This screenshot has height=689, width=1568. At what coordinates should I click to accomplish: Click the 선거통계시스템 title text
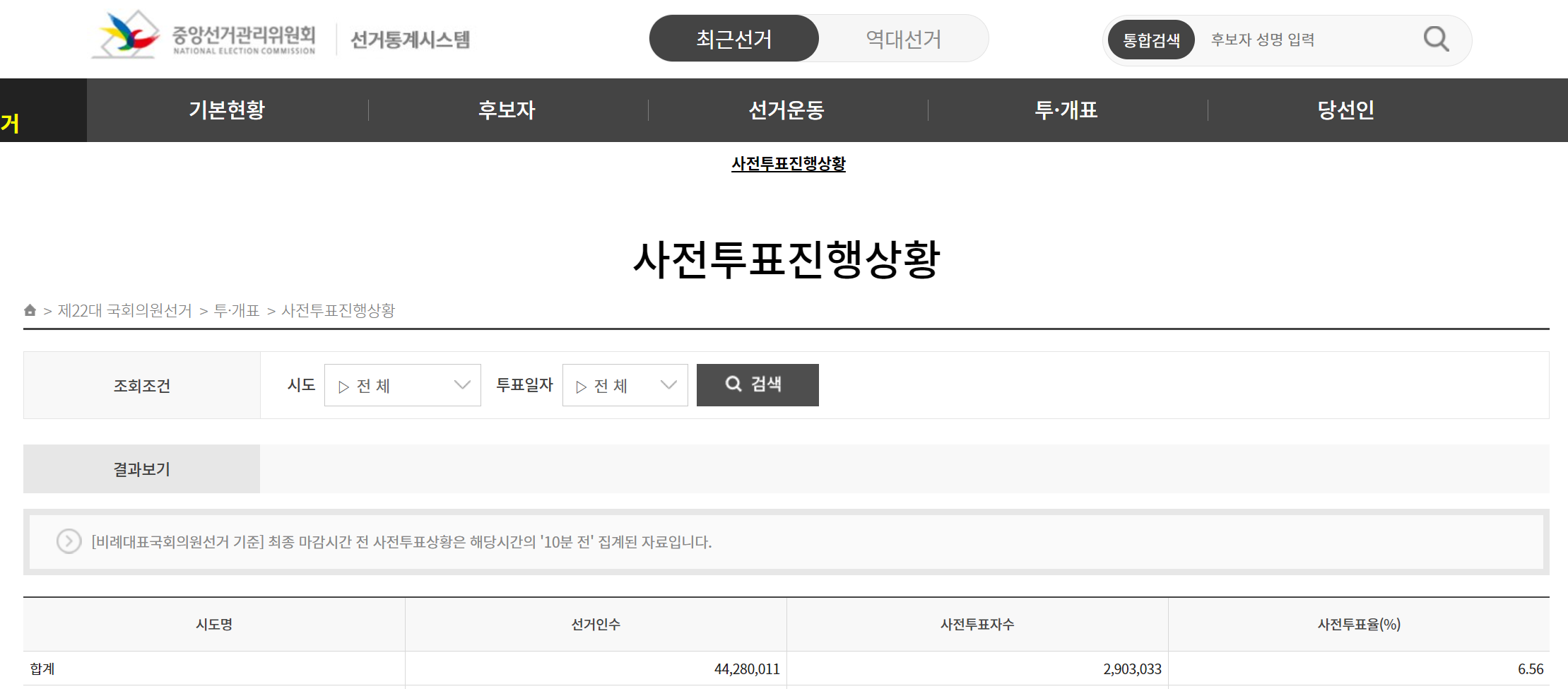411,39
